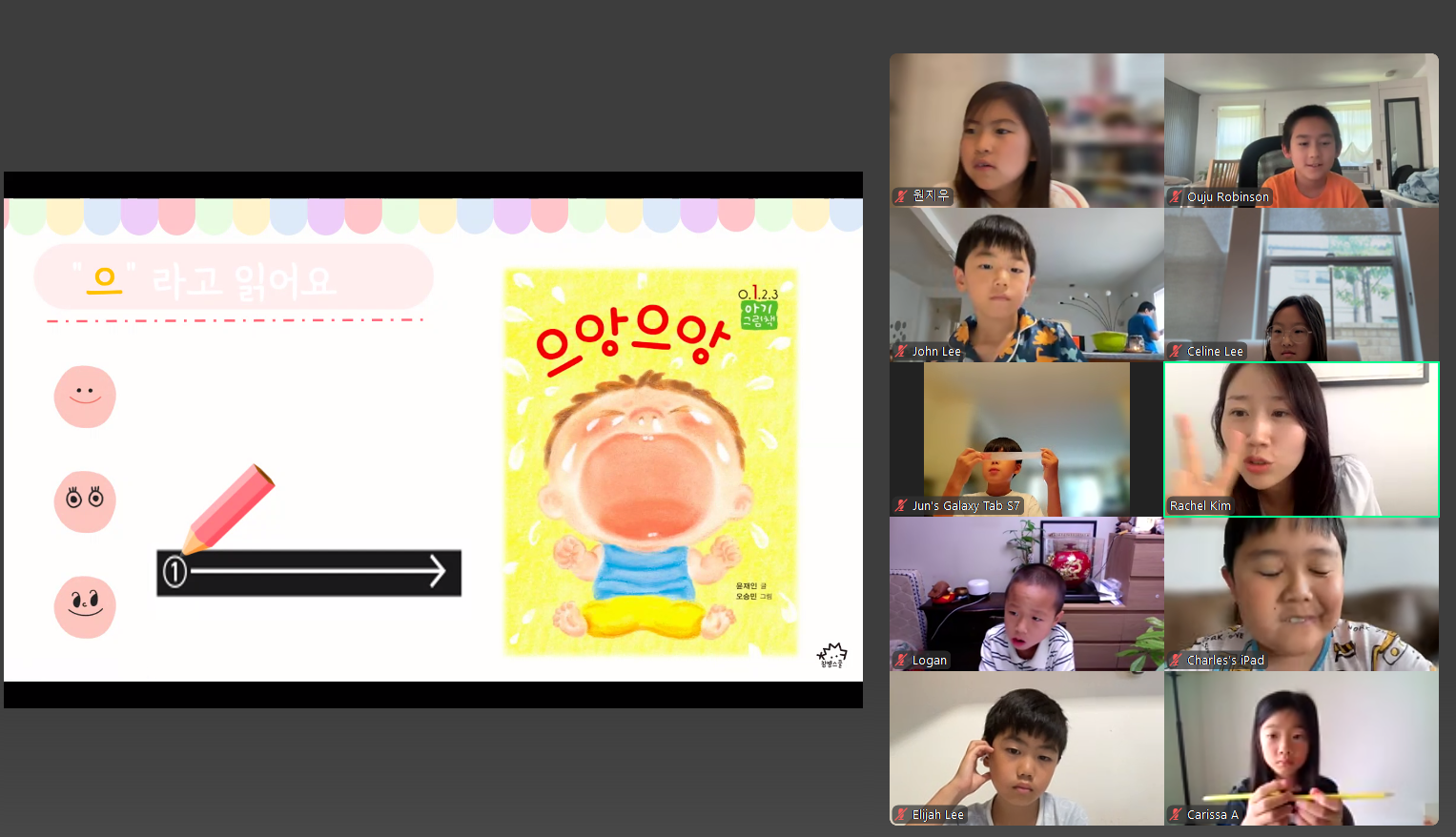The image size is (1456, 837).
Task: Click the publisher logo at slide's bottom right
Action: pyautogui.click(x=831, y=656)
